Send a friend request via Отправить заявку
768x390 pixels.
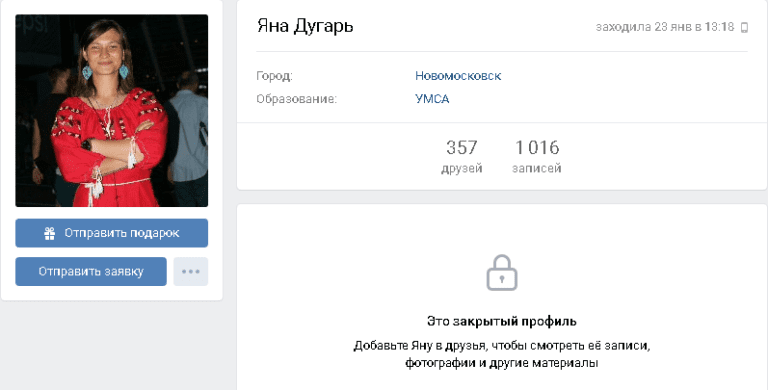tap(91, 271)
